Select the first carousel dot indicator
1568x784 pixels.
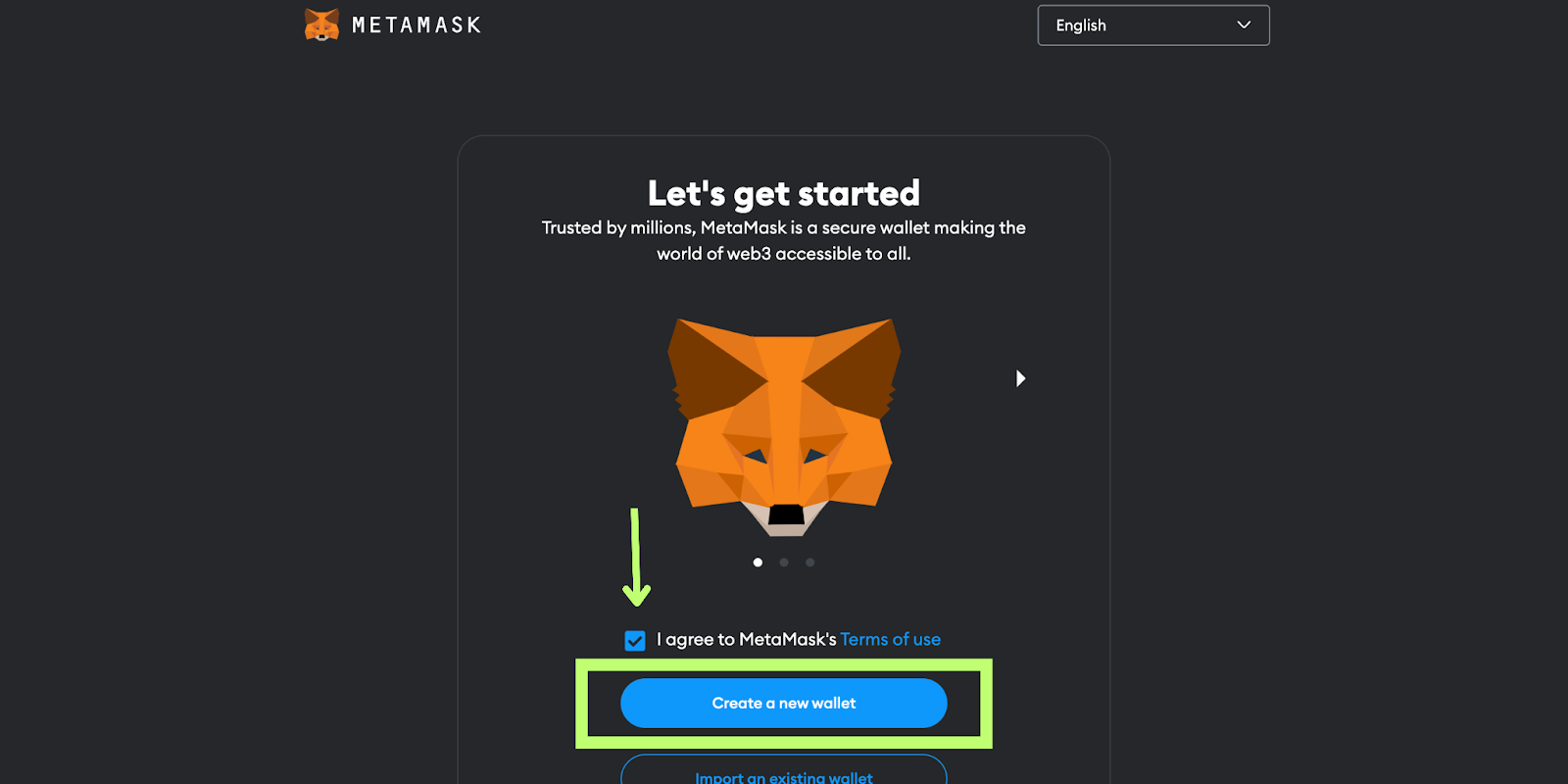(x=758, y=563)
